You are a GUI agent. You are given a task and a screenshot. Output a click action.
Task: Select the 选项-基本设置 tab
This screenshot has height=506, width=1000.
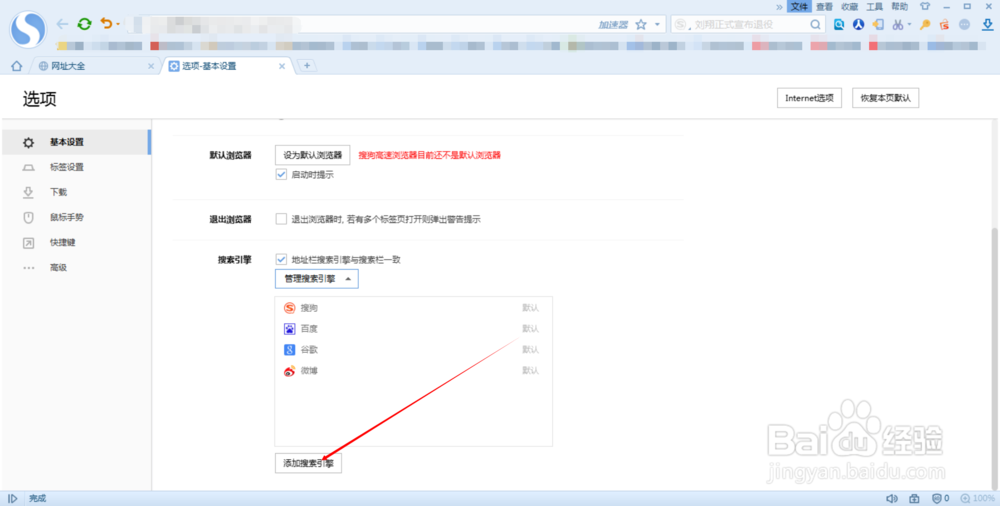coord(228,66)
